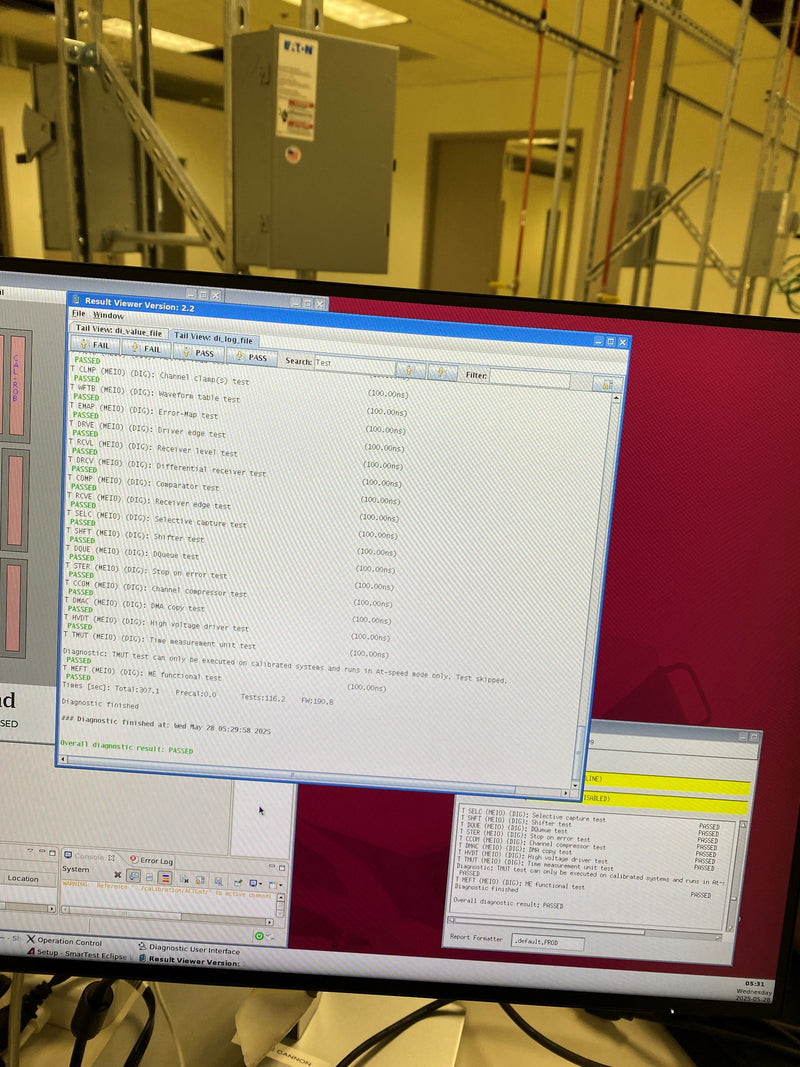Select the Tail View: di_log_file tab
Viewport: 800px width, 1067px height.
coord(213,338)
